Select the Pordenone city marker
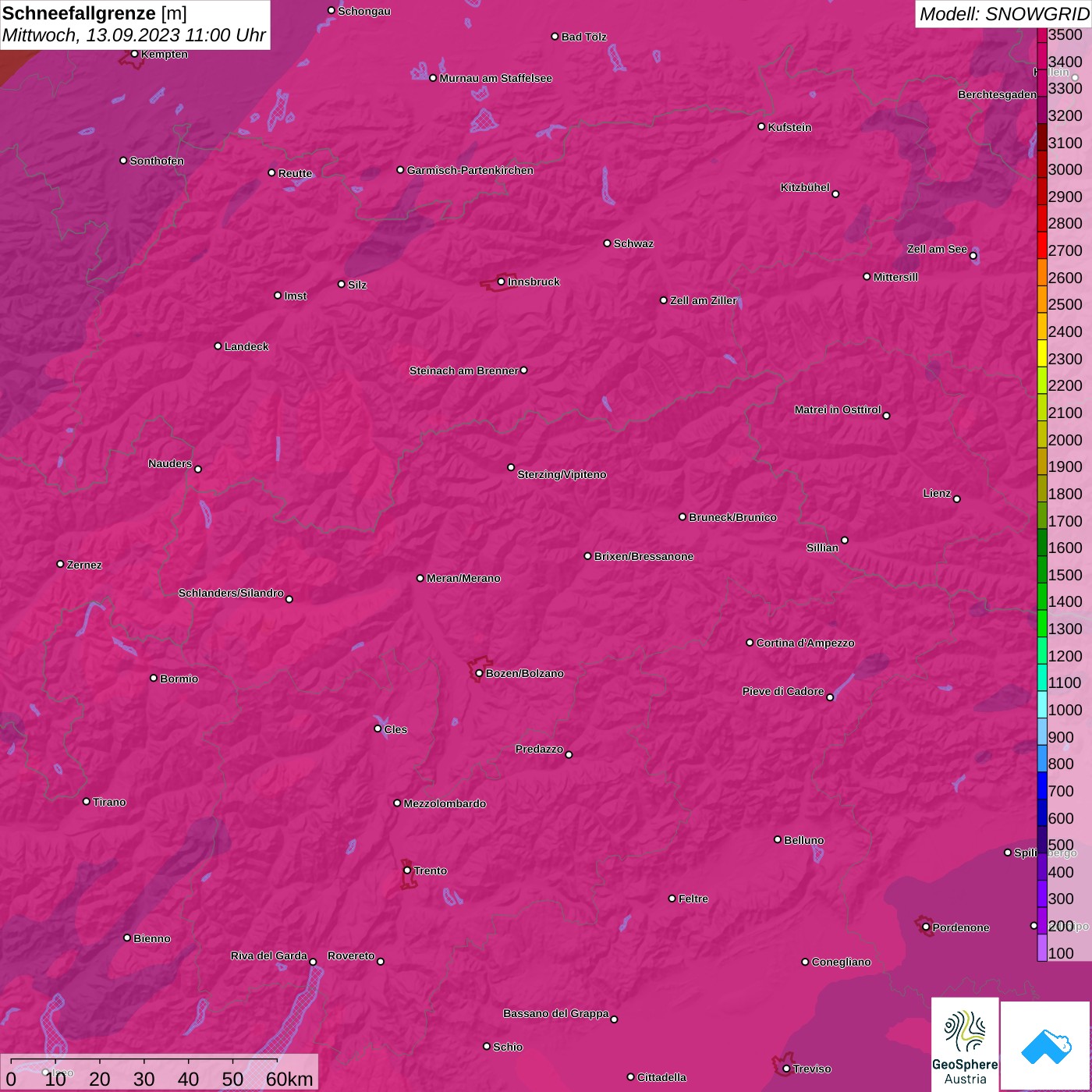Screen dimensions: 1092x1092 pyautogui.click(x=926, y=927)
